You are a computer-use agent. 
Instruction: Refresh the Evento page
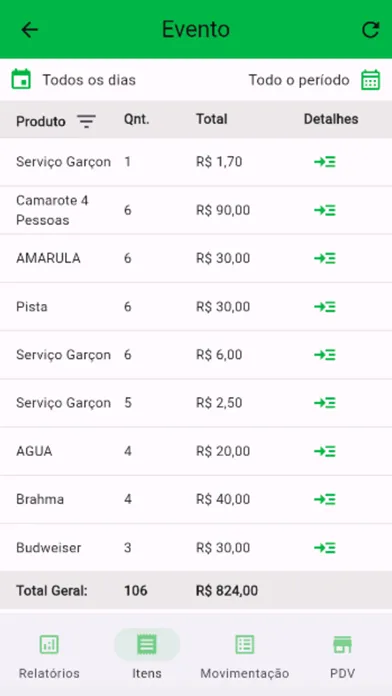coord(370,30)
